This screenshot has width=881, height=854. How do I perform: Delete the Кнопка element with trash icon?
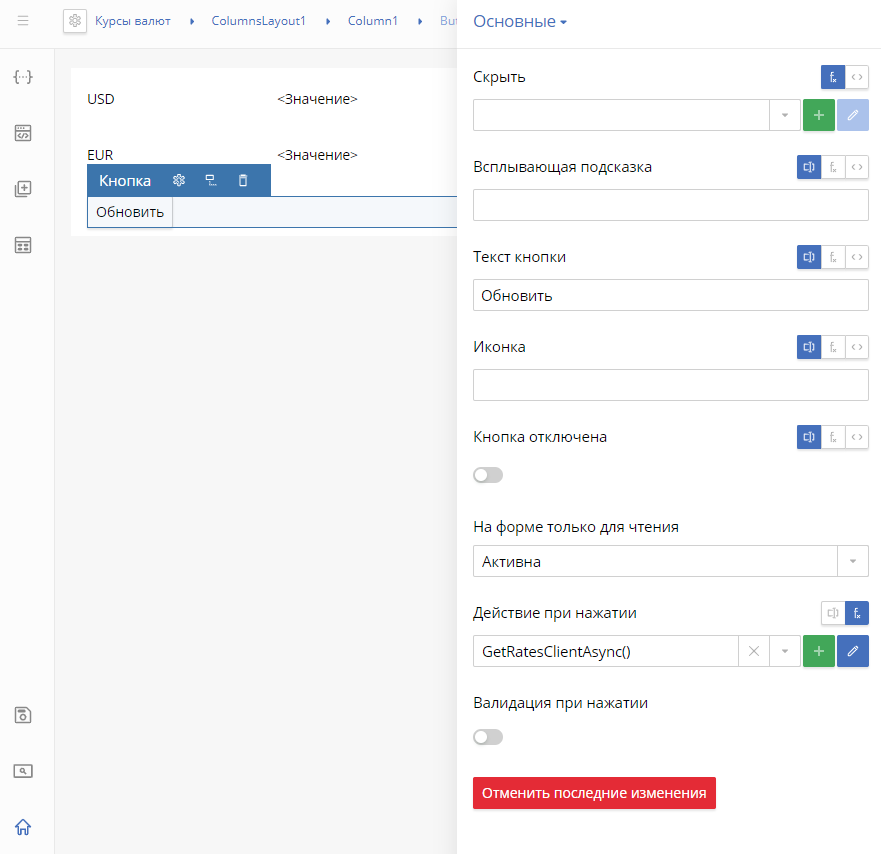click(243, 180)
